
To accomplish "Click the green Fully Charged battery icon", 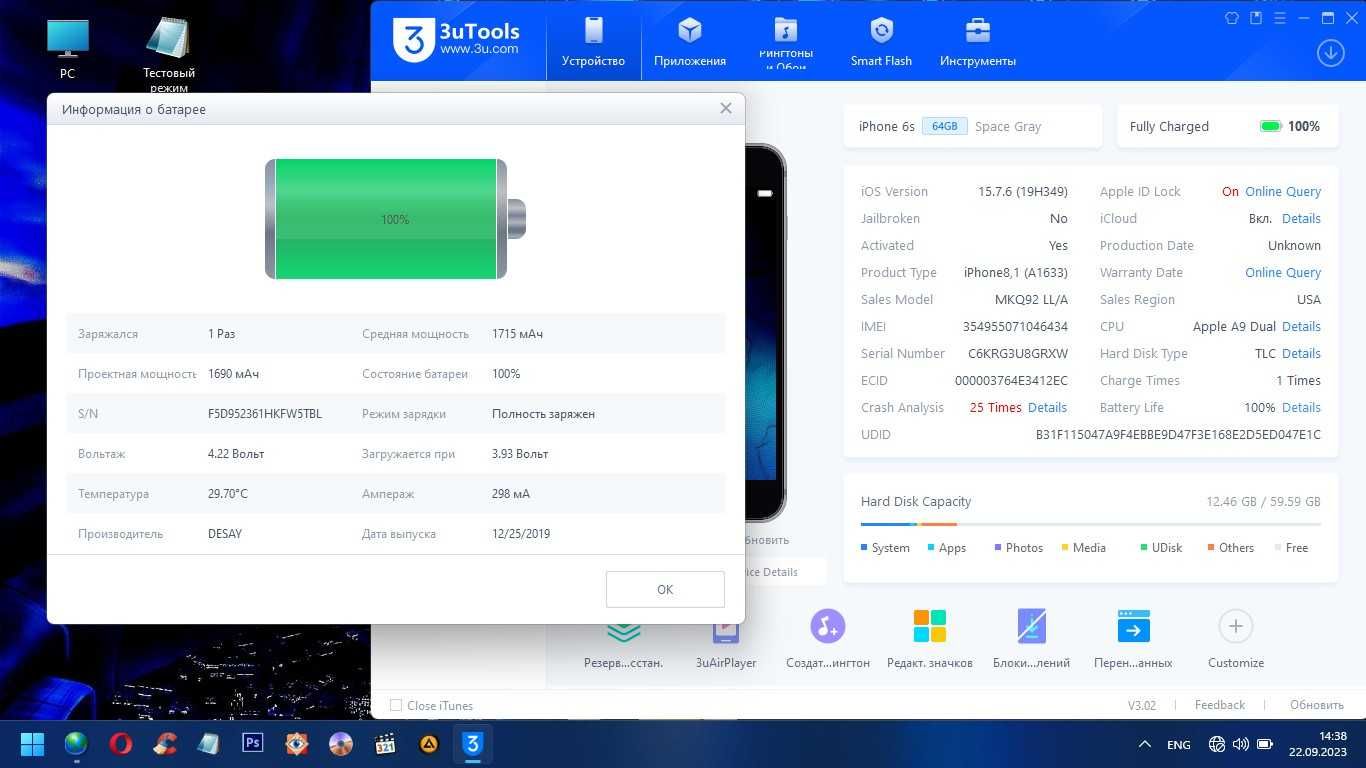I will (x=1271, y=127).
